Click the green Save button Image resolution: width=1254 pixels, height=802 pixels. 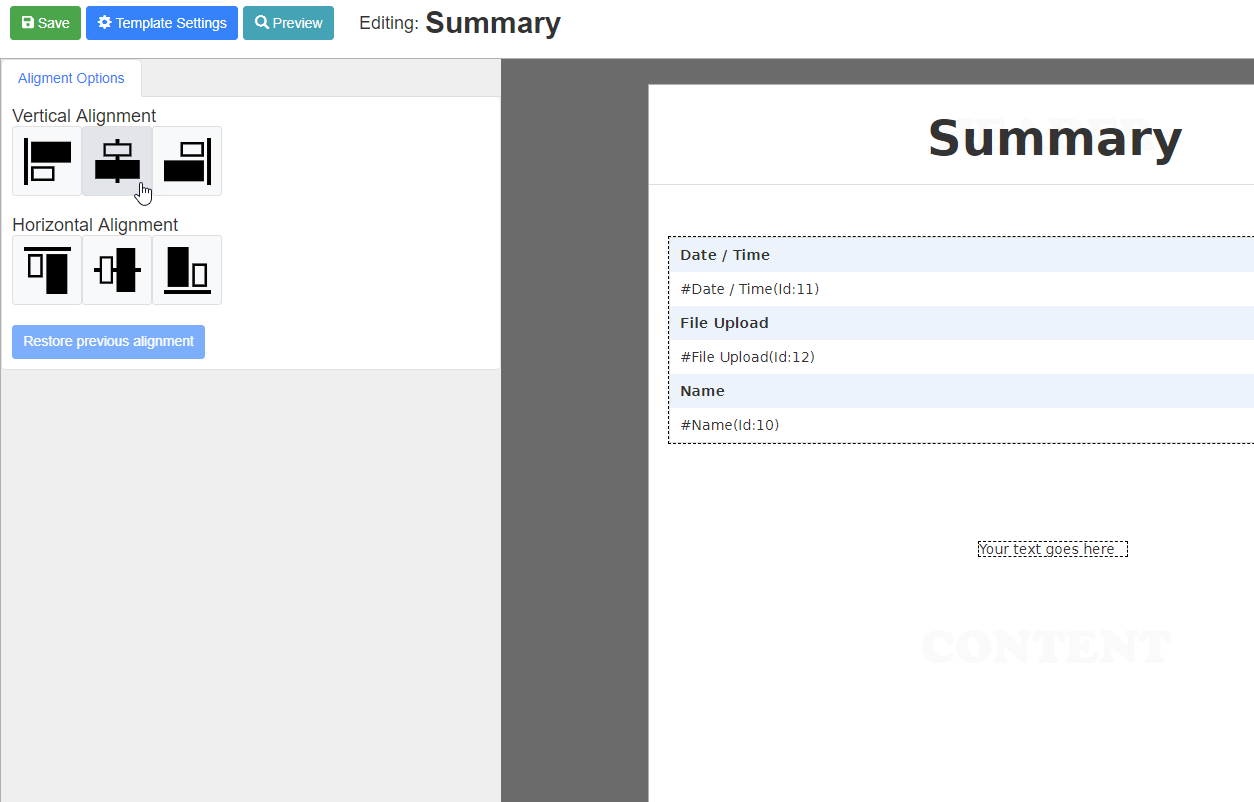tap(45, 23)
